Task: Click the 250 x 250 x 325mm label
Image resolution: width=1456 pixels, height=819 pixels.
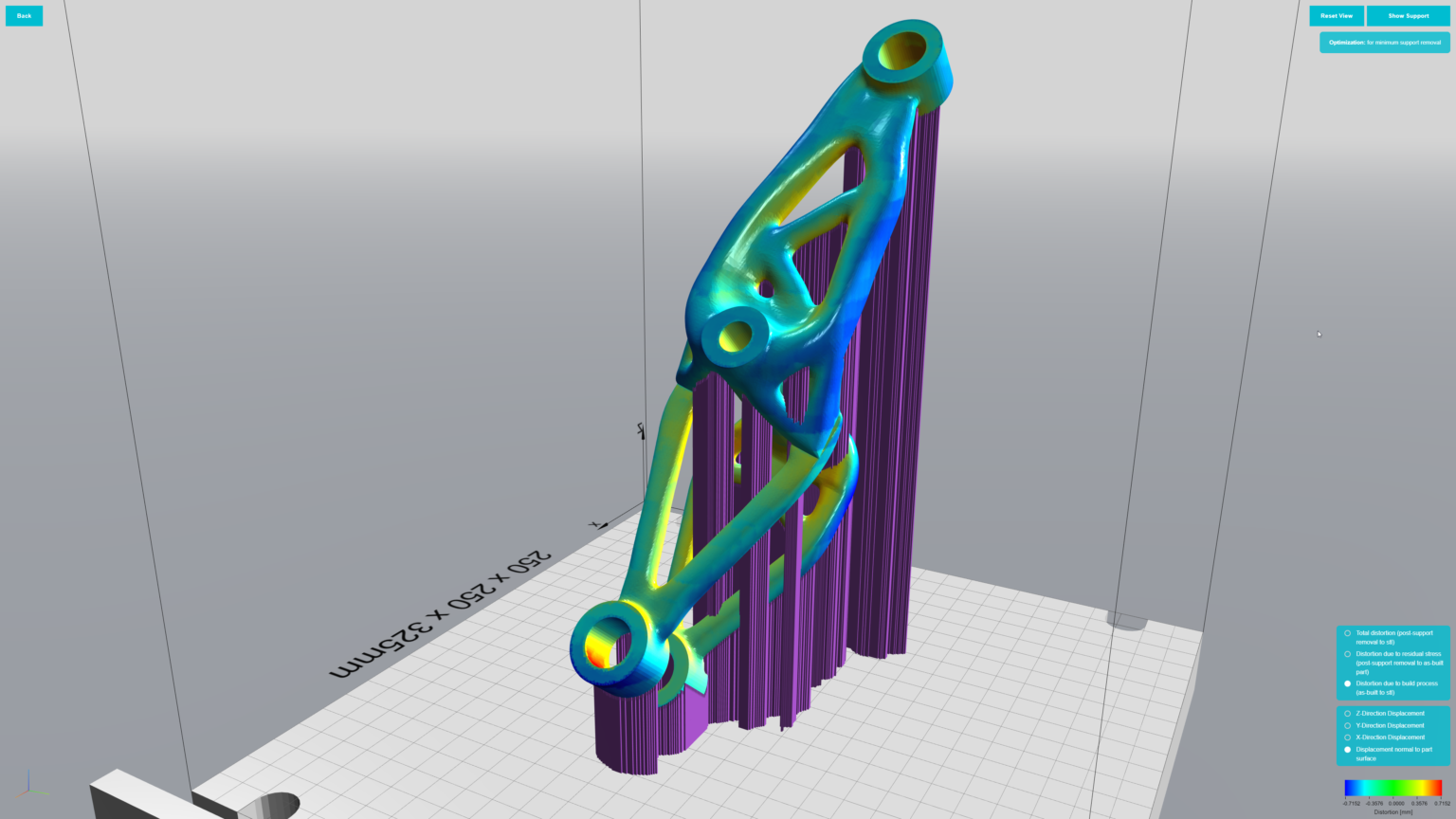Action: (439, 613)
